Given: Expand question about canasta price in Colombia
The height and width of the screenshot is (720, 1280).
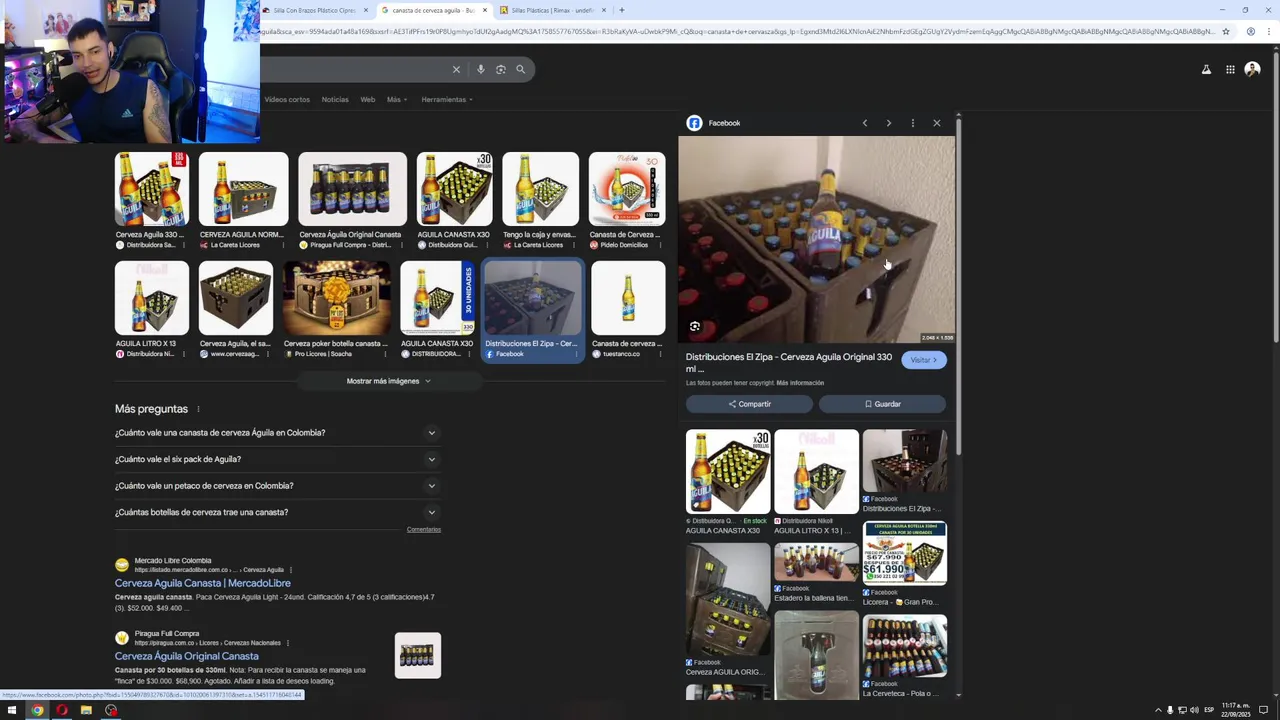Looking at the screenshot, I should click(x=278, y=433).
